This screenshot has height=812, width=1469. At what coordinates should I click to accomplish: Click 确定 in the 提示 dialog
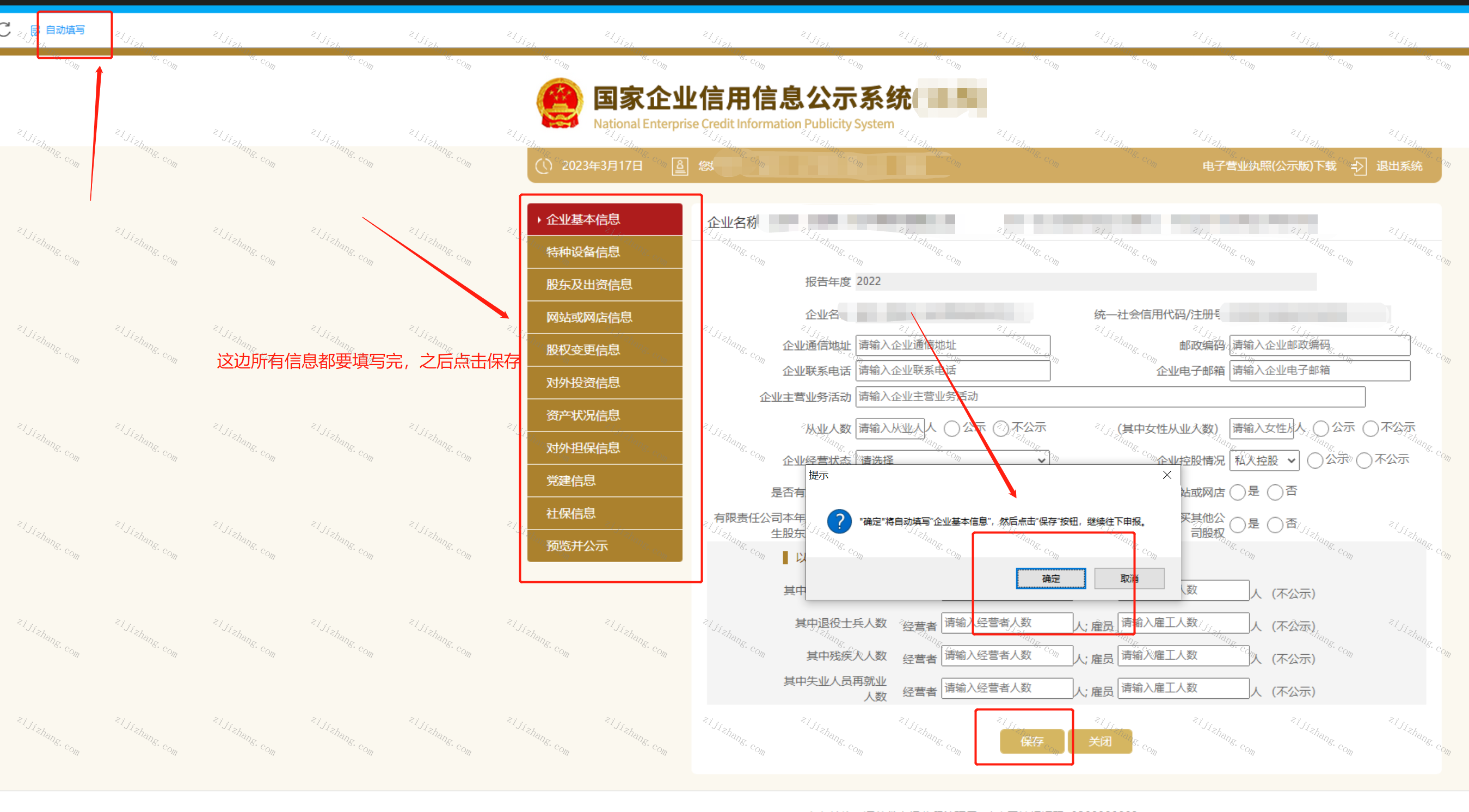click(1050, 579)
